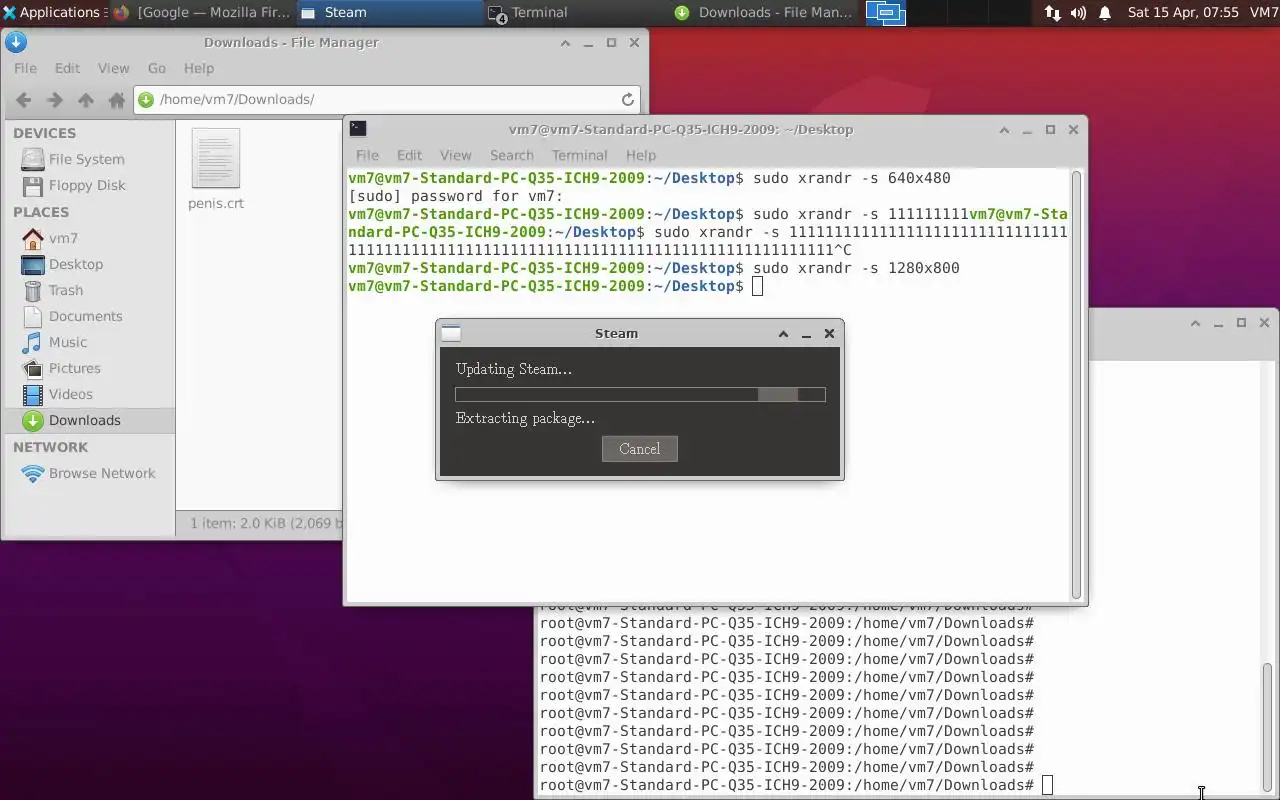
Task: Open terminal window menu icon in title bar
Action: point(358,129)
